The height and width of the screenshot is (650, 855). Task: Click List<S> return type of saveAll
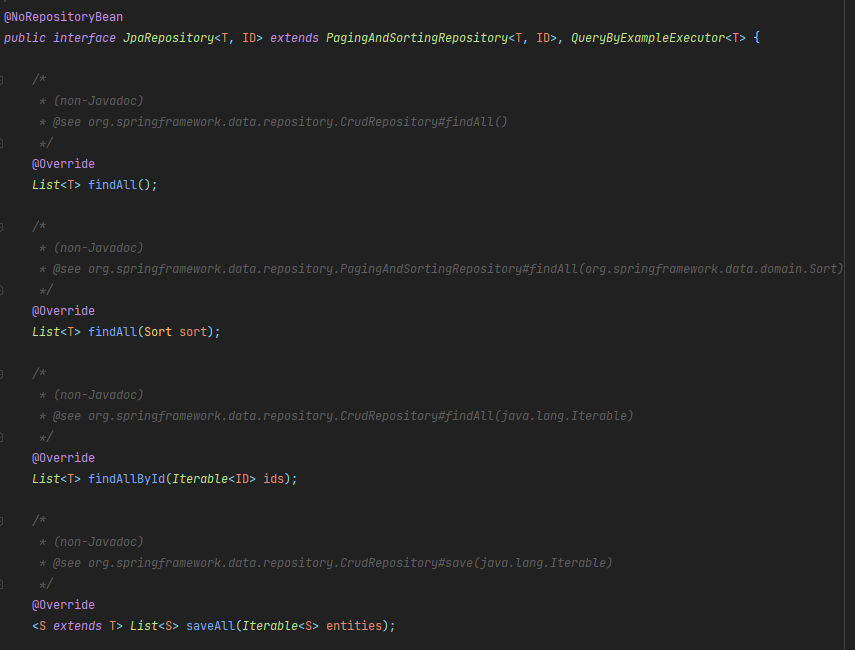[x=154, y=626]
